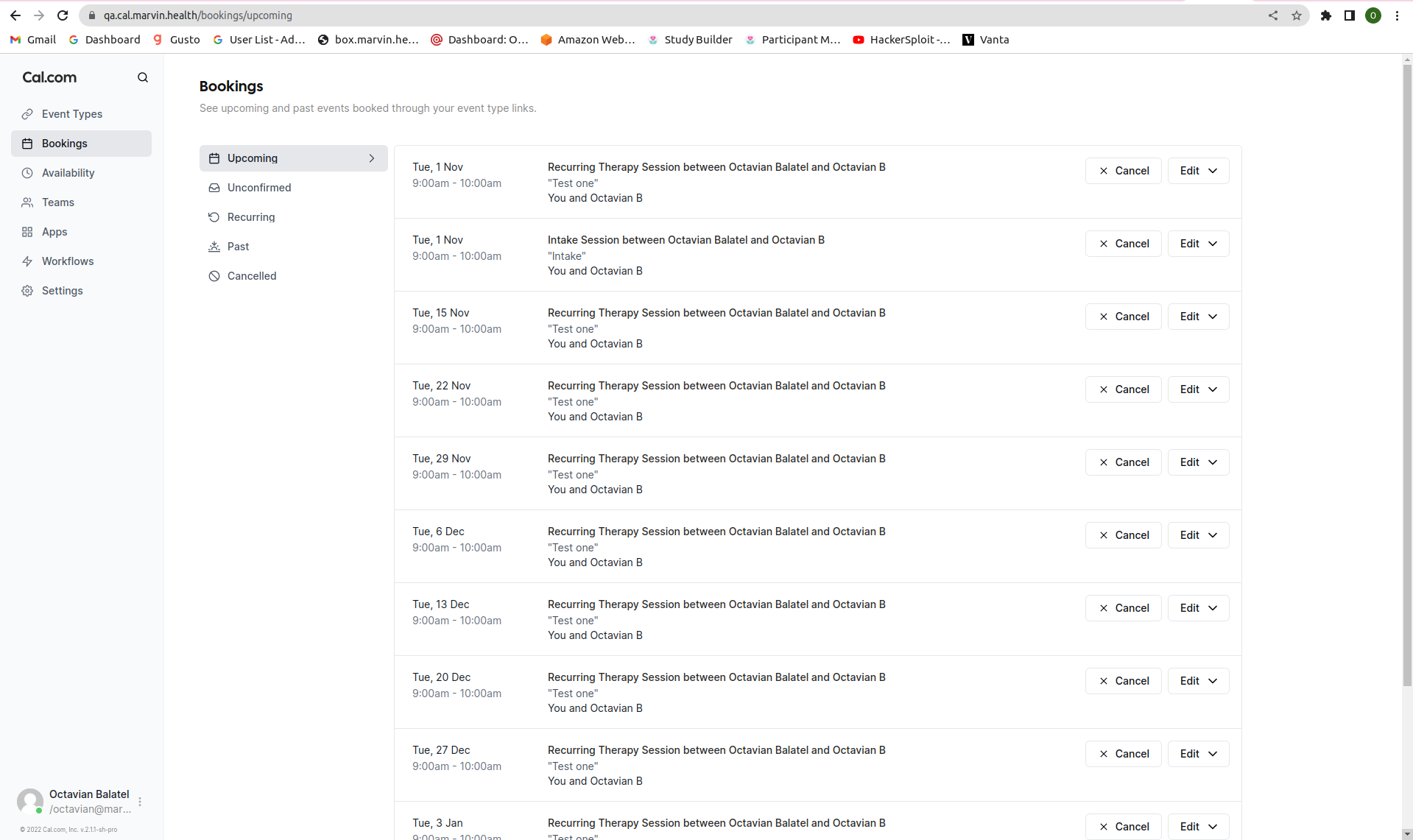Screen dimensions: 1413x840
Task: Cancel the 22 Nov therapy session
Action: click(1123, 389)
